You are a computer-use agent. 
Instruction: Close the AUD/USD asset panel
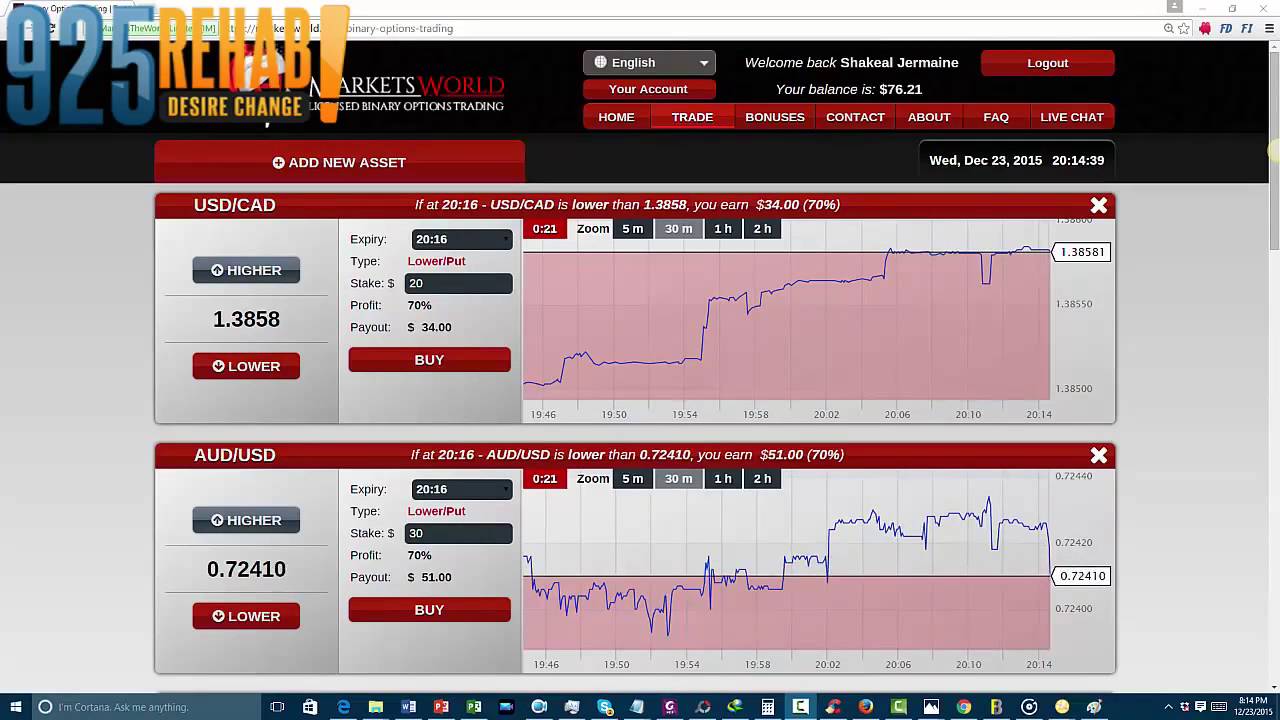1099,455
